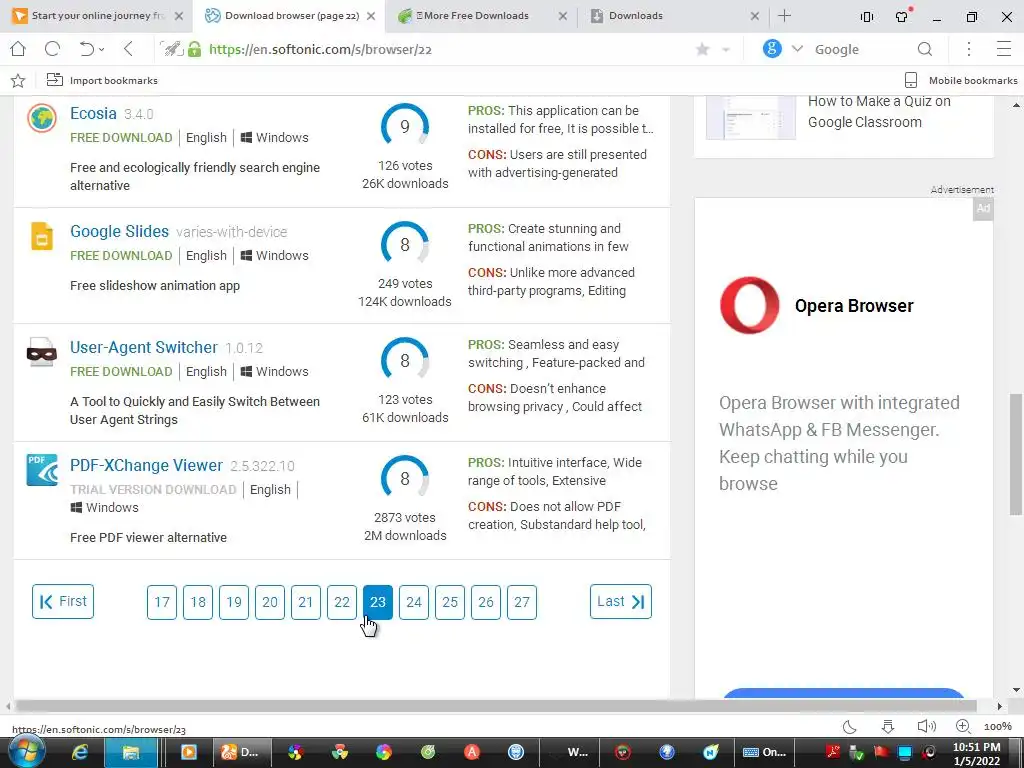
Task: Open the hamburger main menu
Action: (x=1004, y=49)
